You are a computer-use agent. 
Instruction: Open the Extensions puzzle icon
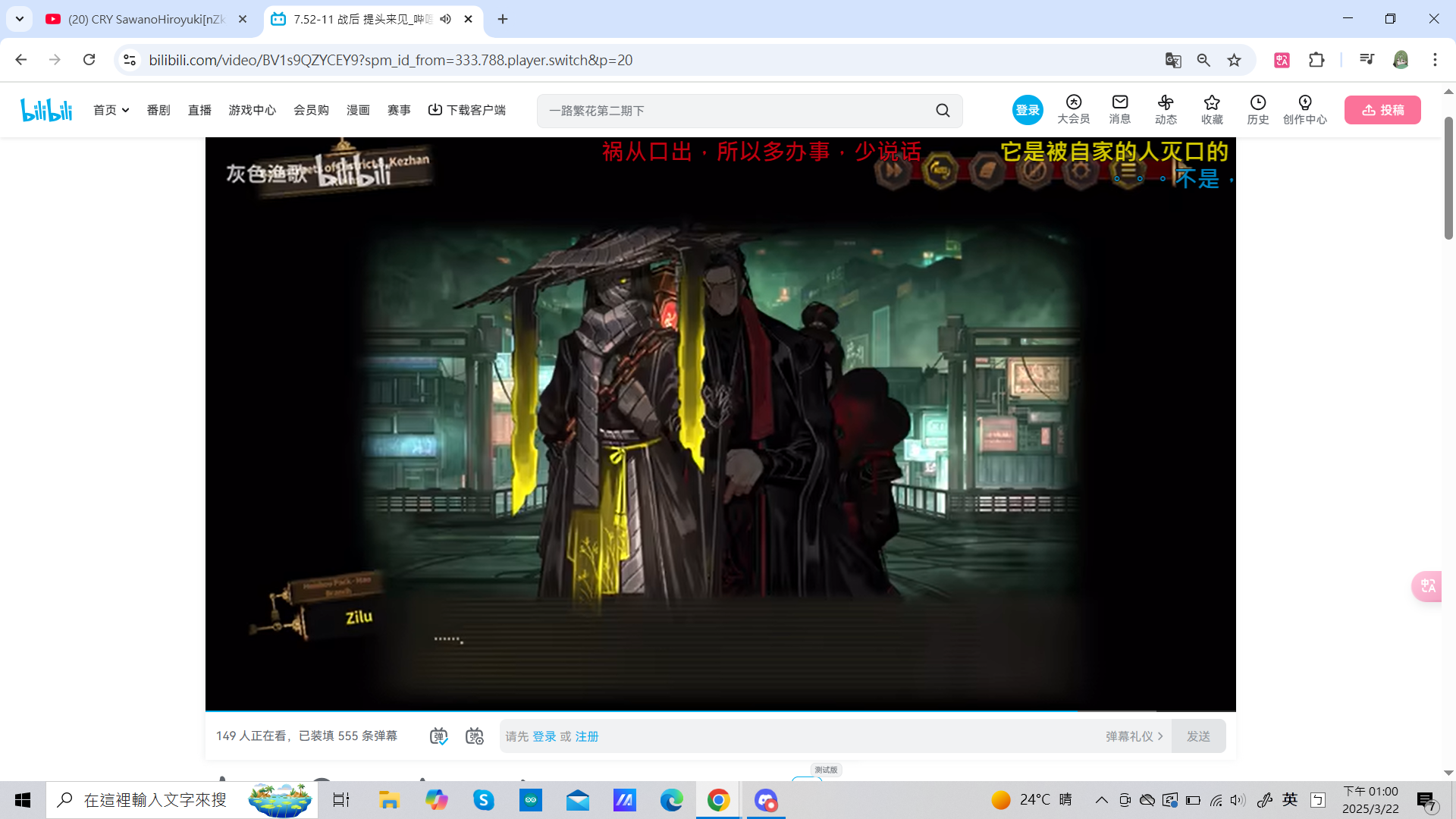(x=1316, y=60)
